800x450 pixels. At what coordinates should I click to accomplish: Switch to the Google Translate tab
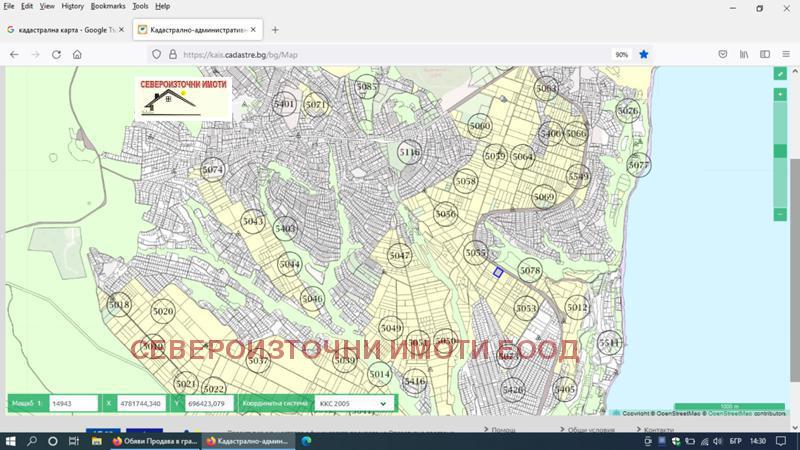62,30
